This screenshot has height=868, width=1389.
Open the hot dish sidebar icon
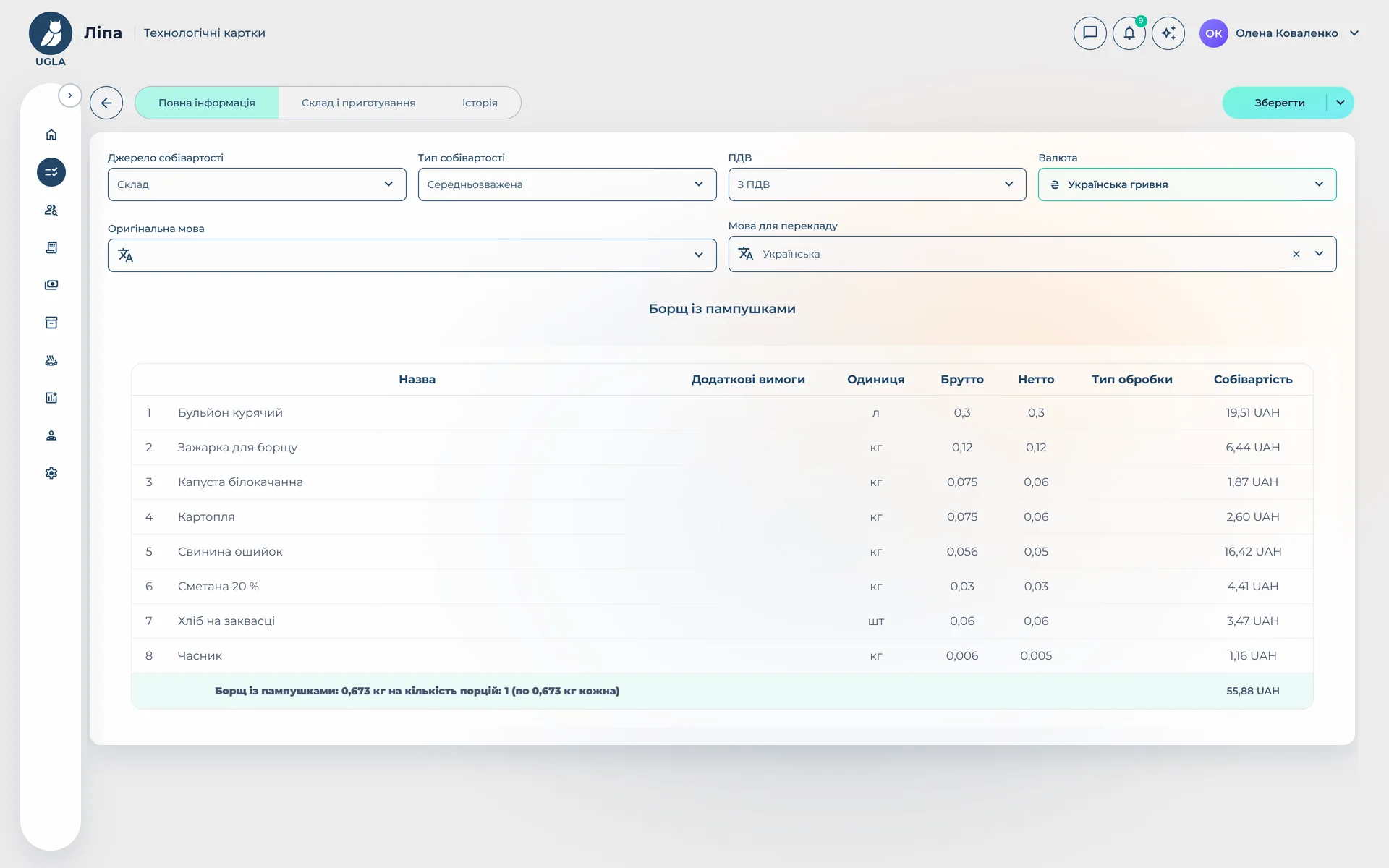[51, 360]
